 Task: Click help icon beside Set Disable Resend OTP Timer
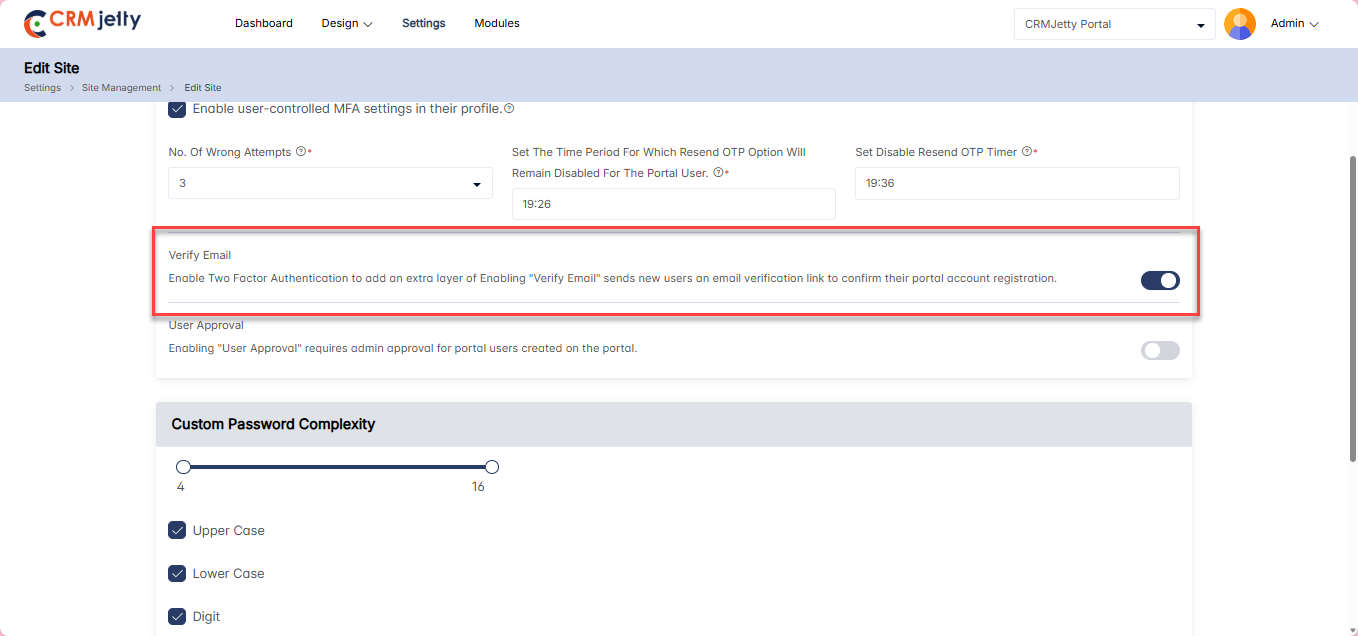coord(1027,152)
